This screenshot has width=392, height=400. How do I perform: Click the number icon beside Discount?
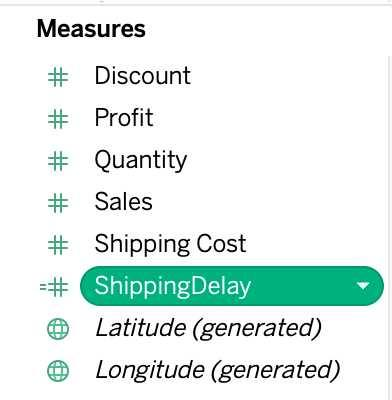point(58,76)
